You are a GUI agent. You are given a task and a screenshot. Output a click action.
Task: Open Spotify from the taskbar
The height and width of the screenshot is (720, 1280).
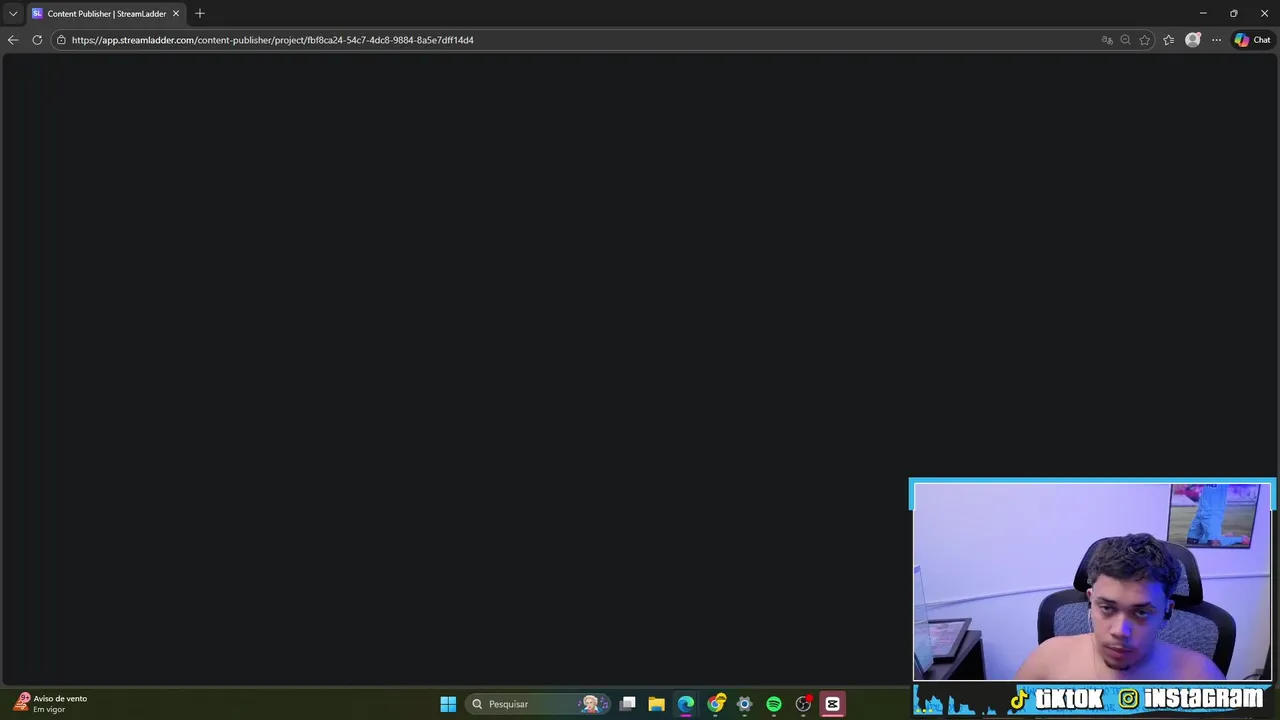(774, 704)
